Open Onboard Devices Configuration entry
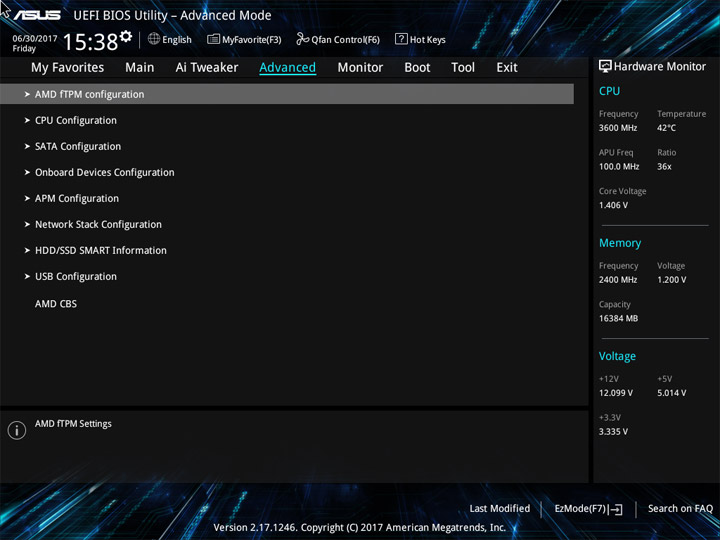The width and height of the screenshot is (720, 540). [x=105, y=172]
